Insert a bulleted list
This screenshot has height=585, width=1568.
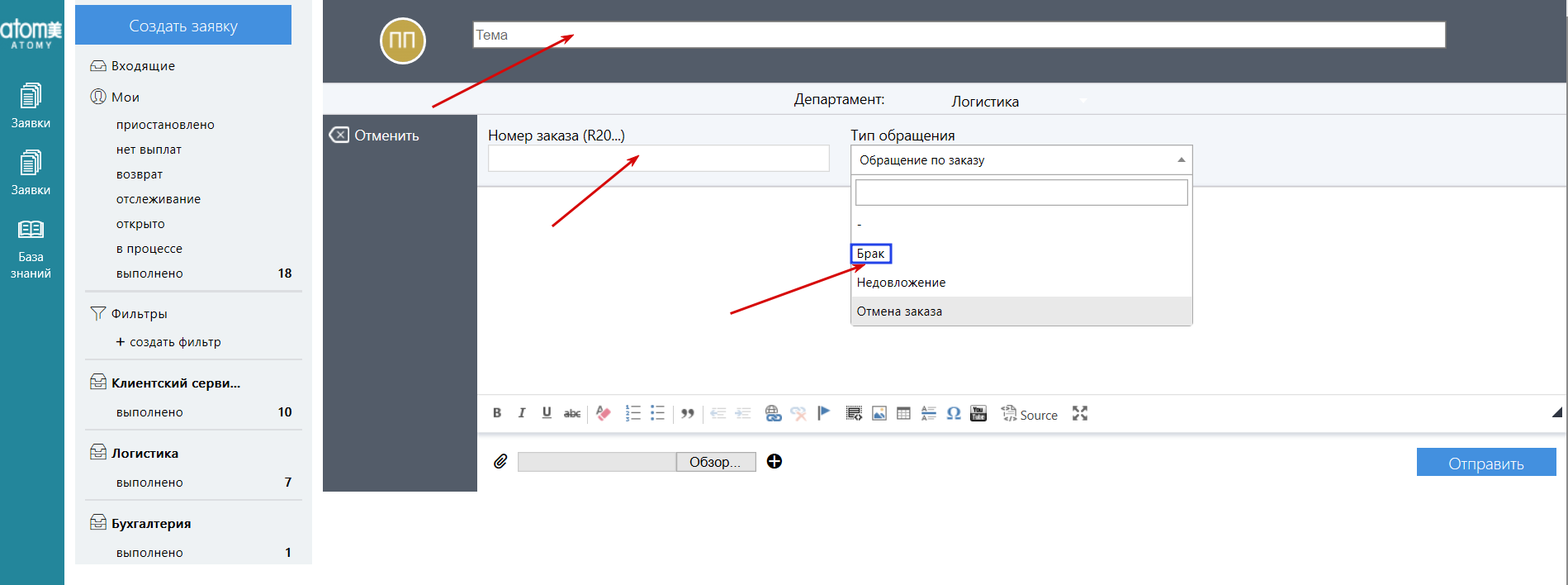[658, 413]
